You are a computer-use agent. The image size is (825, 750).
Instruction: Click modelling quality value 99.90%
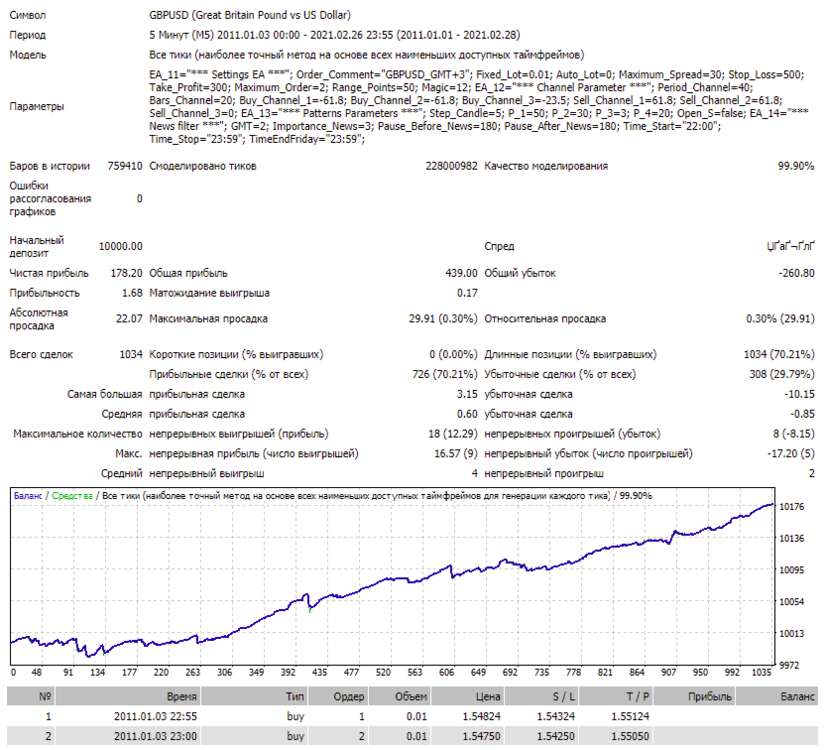(x=796, y=166)
